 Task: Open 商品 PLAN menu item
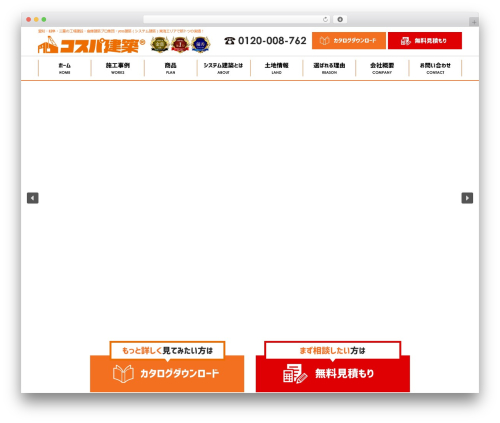pos(171,68)
